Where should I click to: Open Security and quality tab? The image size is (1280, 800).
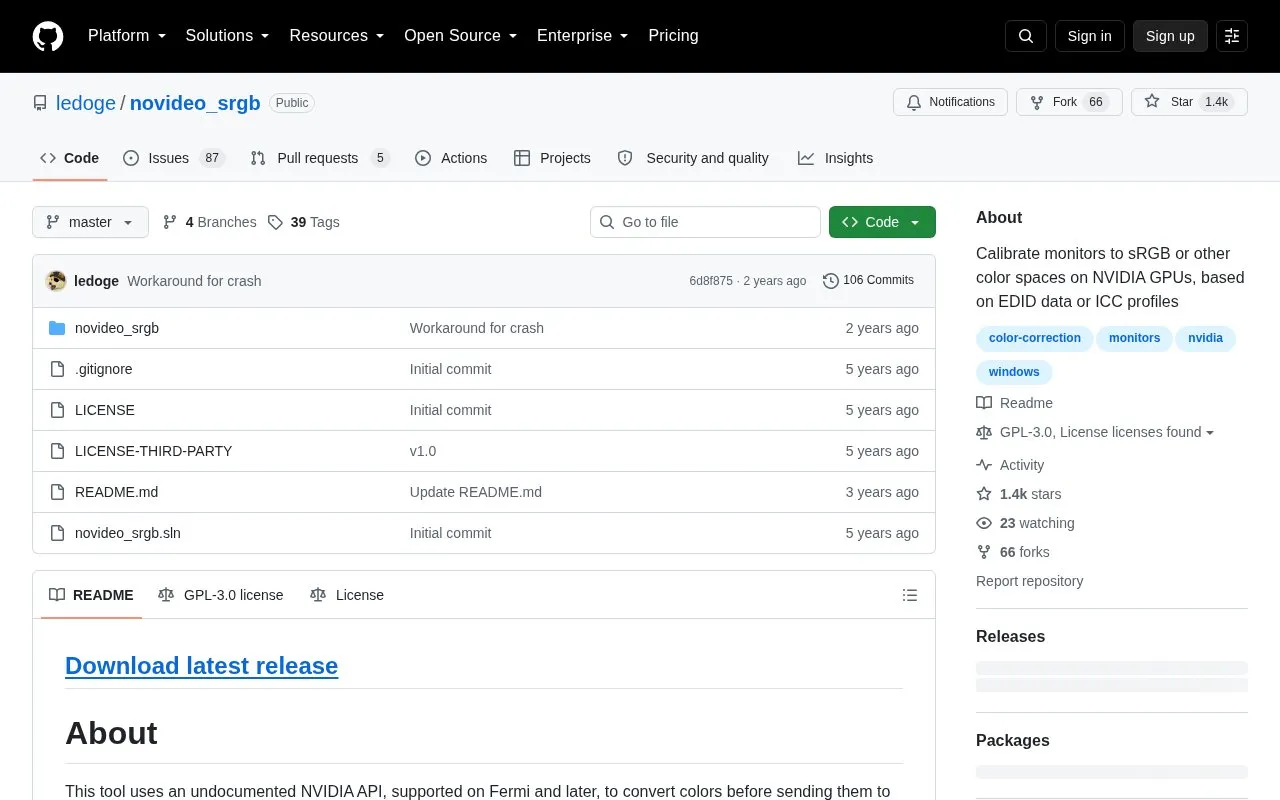693,158
